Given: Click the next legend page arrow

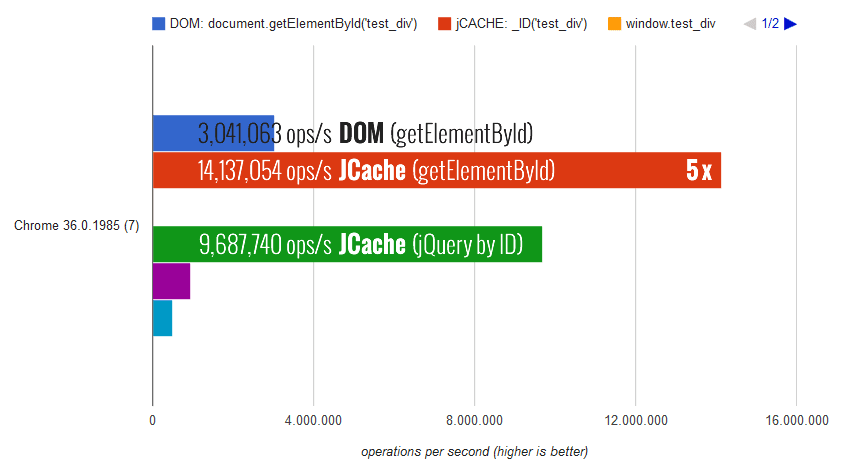Looking at the screenshot, I should tap(790, 24).
